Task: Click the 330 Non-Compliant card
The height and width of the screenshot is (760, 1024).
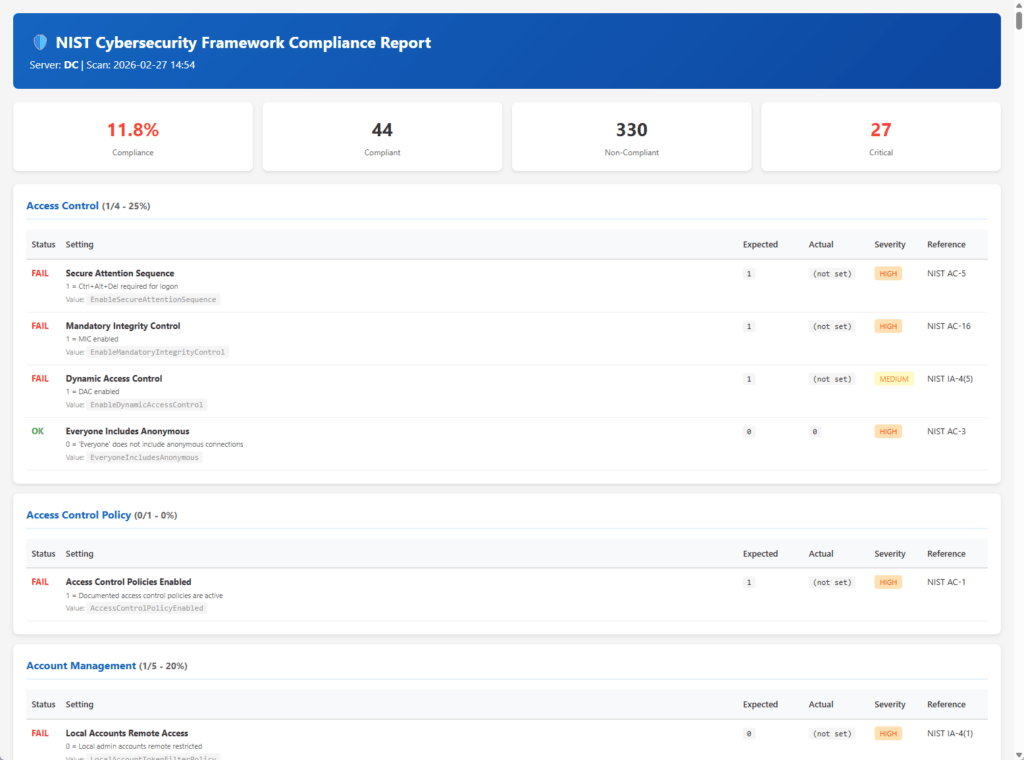Action: tap(631, 136)
